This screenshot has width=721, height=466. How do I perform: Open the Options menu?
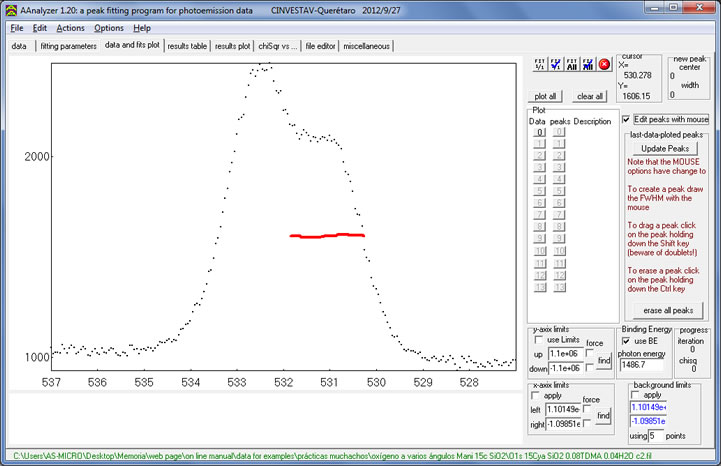(109, 28)
